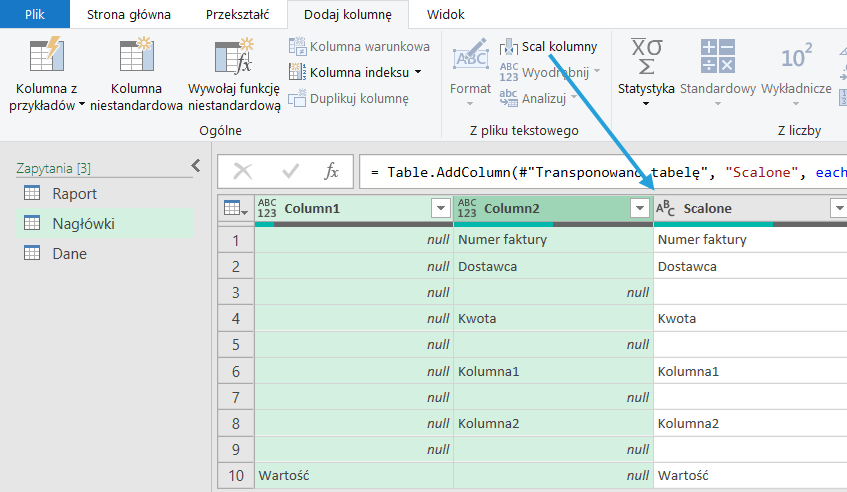Click the Wykładnicze icon
847x492 pixels.
click(x=796, y=56)
